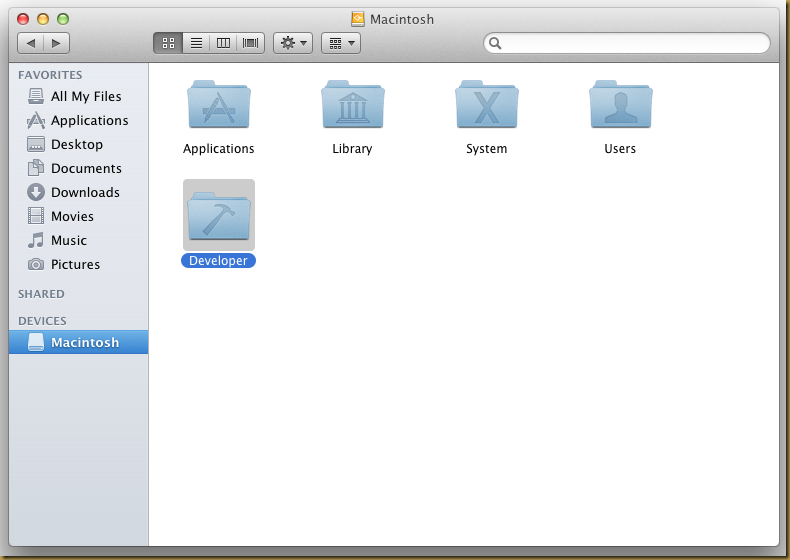Click the FAVORITES section header
This screenshot has width=790, height=560.
50,75
